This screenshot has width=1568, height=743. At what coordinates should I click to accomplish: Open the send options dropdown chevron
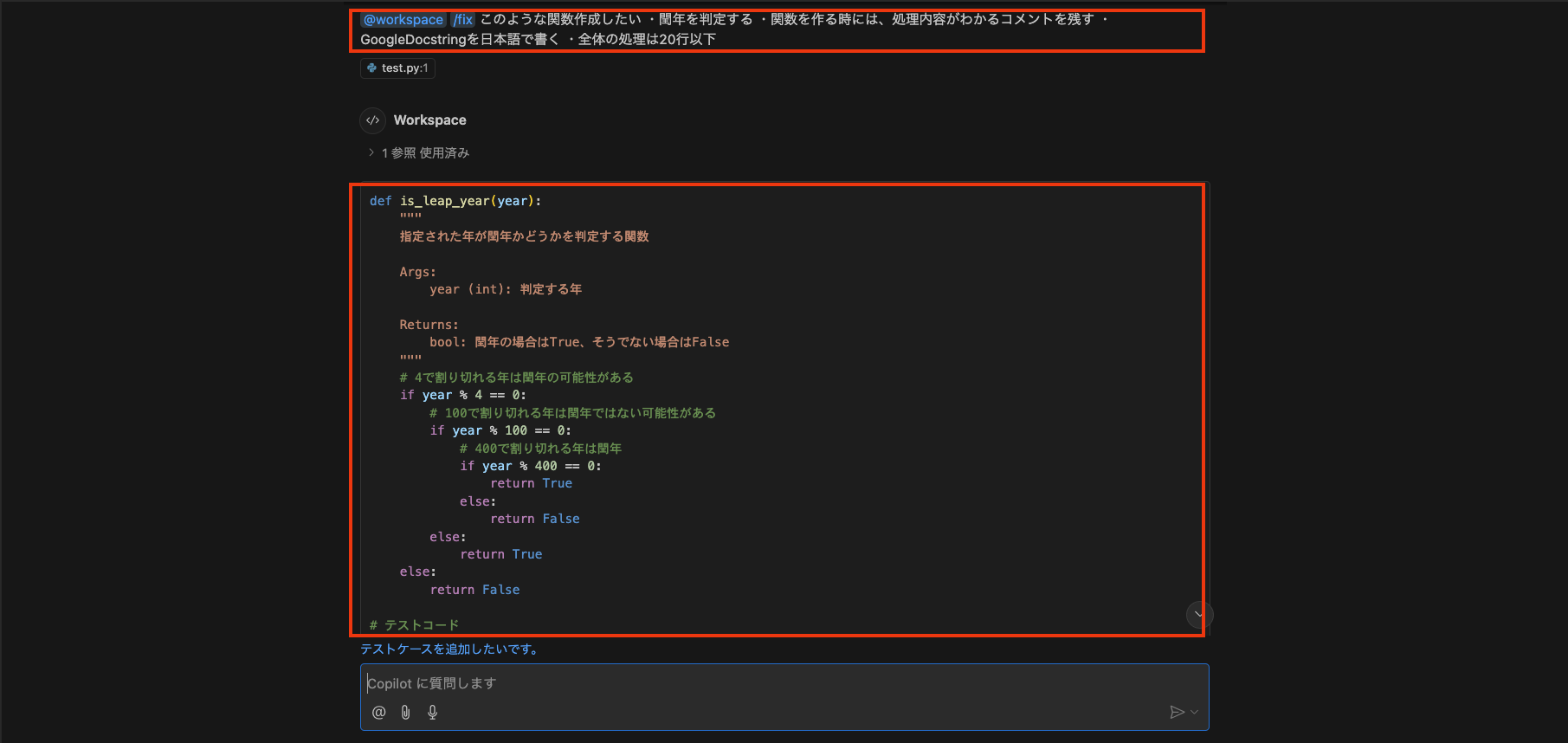coord(1195,712)
